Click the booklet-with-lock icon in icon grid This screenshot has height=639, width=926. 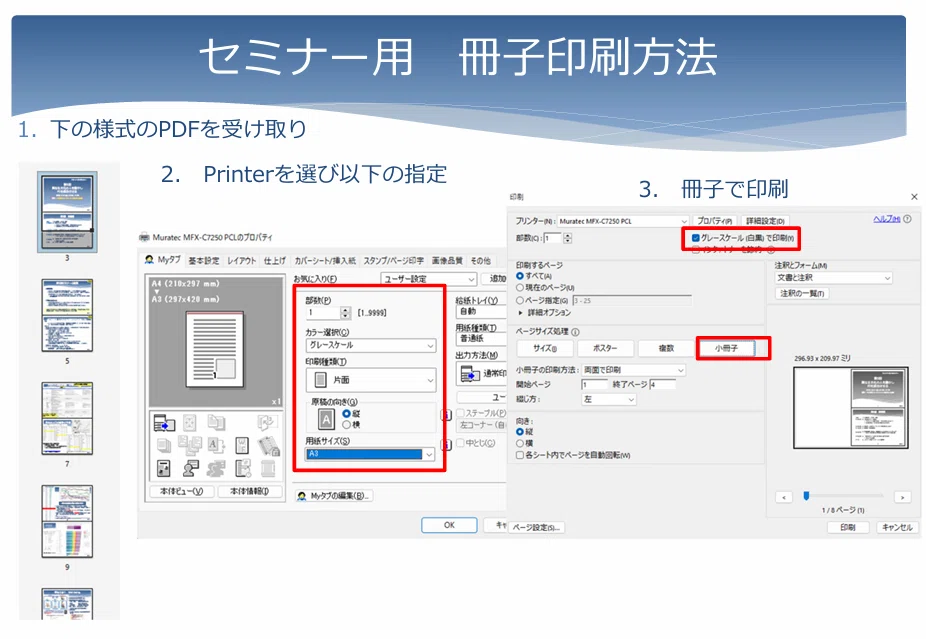[268, 446]
